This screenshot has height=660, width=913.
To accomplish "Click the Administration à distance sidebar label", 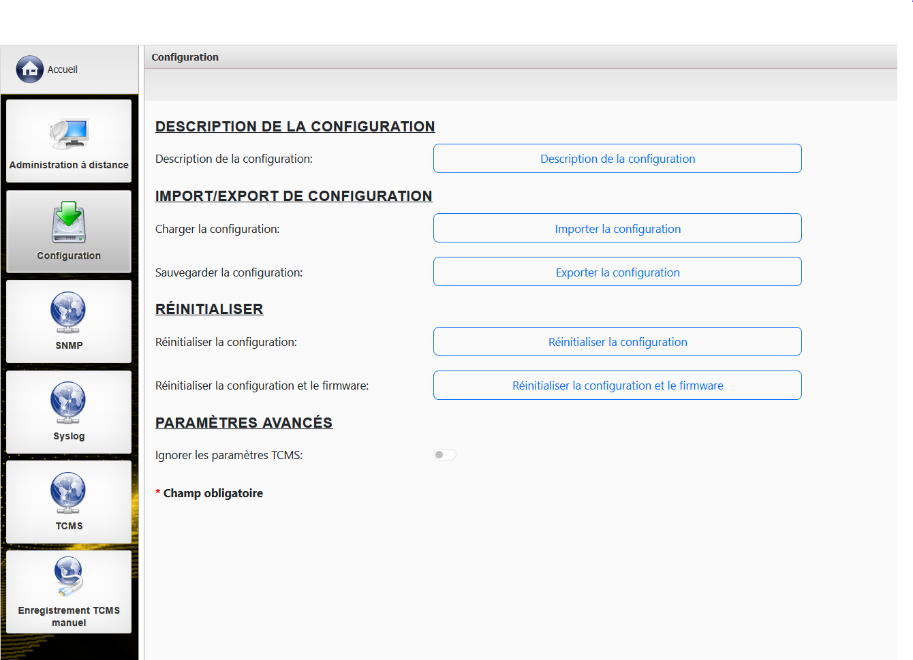I will pos(69,165).
